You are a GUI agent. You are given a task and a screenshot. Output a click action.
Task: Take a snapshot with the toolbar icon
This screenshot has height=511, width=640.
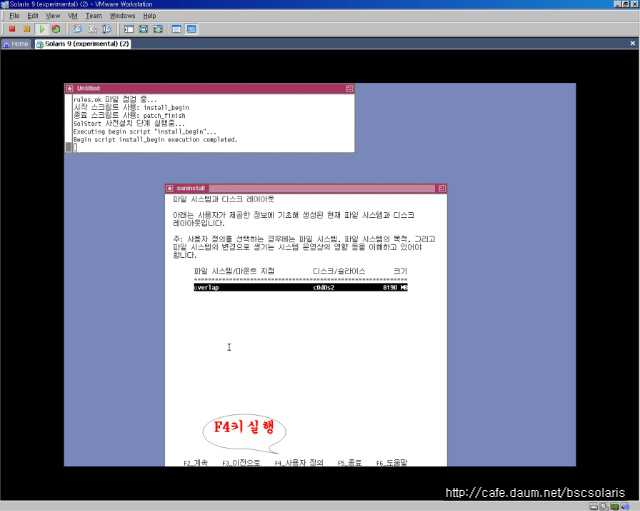(77, 29)
